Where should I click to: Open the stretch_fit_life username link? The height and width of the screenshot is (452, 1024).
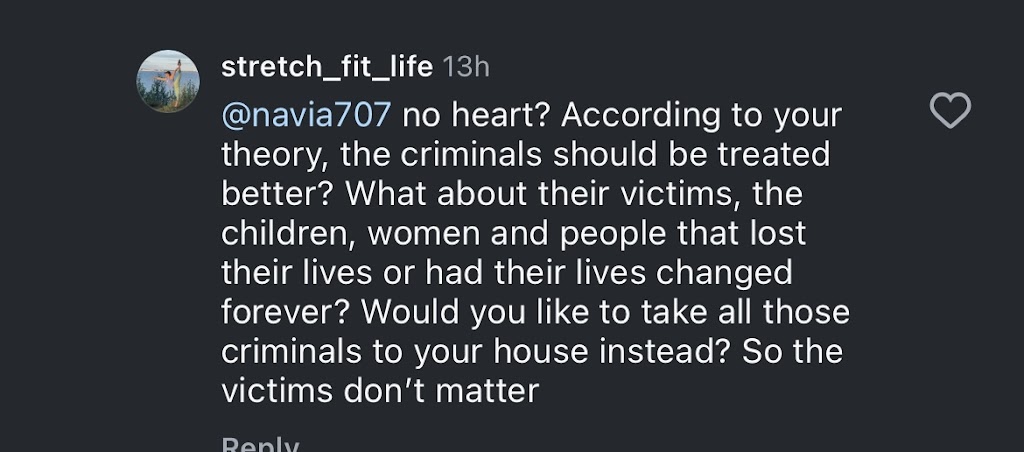point(326,67)
